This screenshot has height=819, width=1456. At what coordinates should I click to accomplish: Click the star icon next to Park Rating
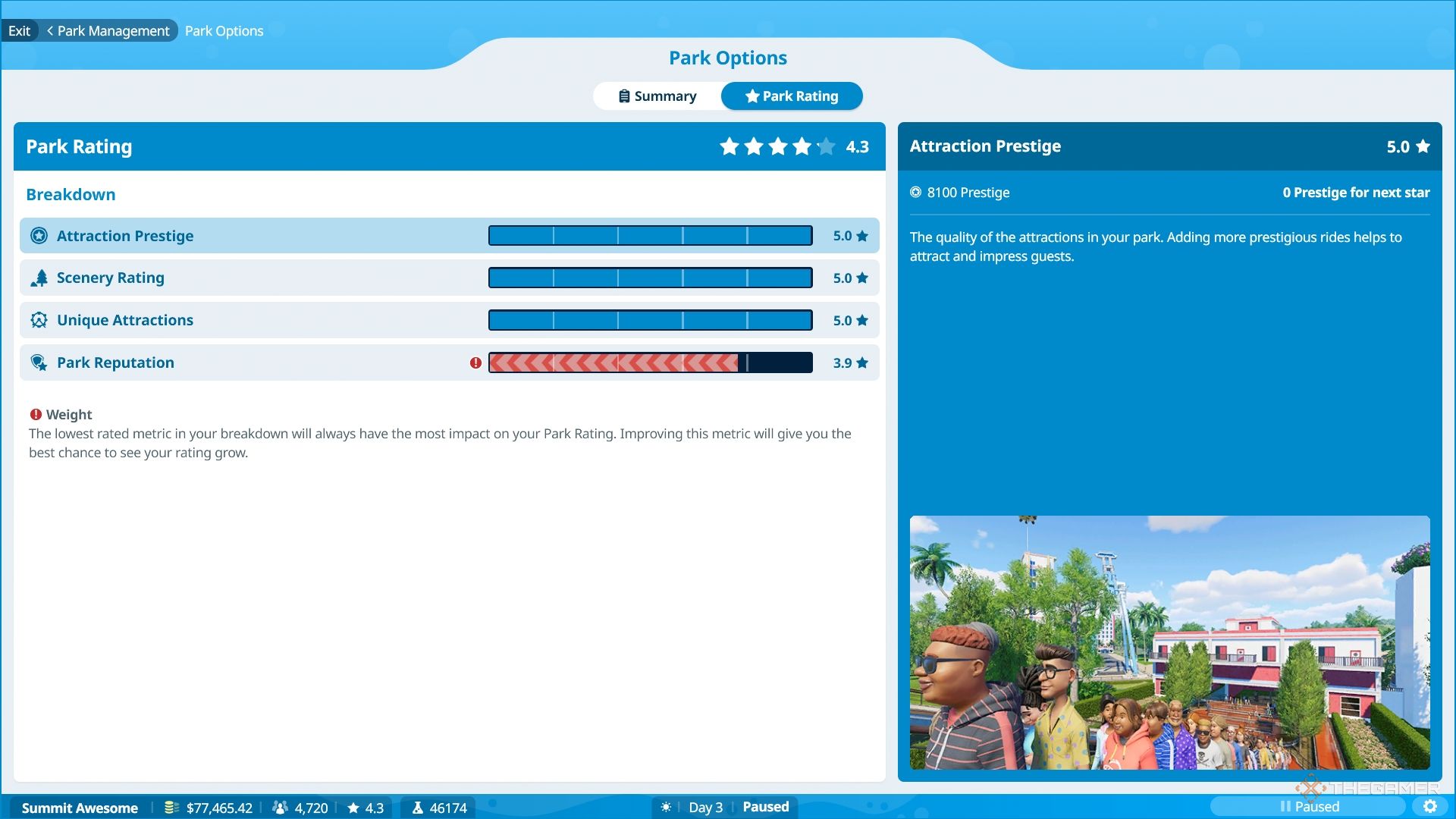[751, 96]
